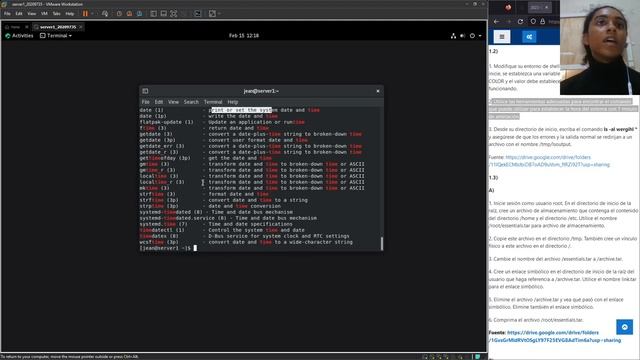Click the network icon in GNOME top bar

pos(453,36)
